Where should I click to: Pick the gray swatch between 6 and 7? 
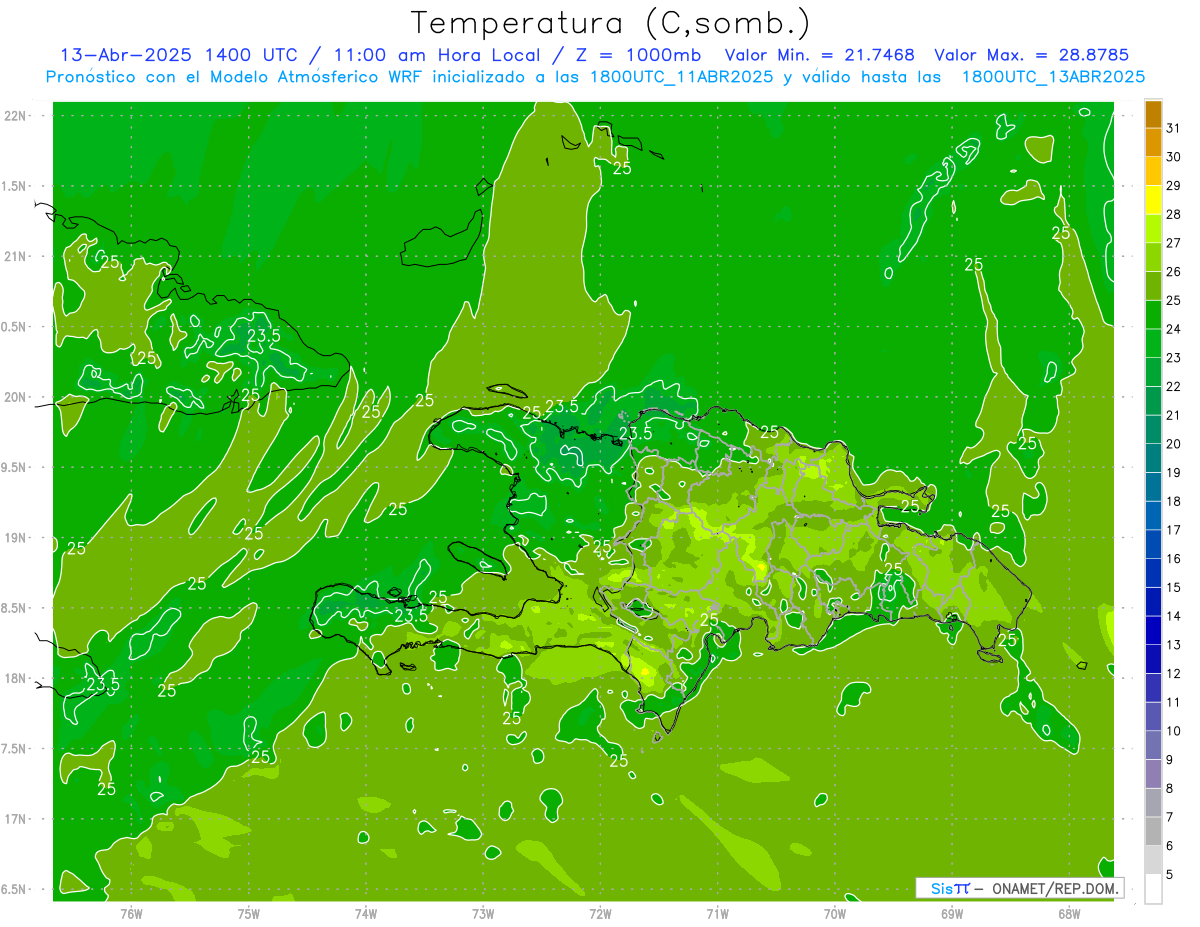pos(1153,831)
